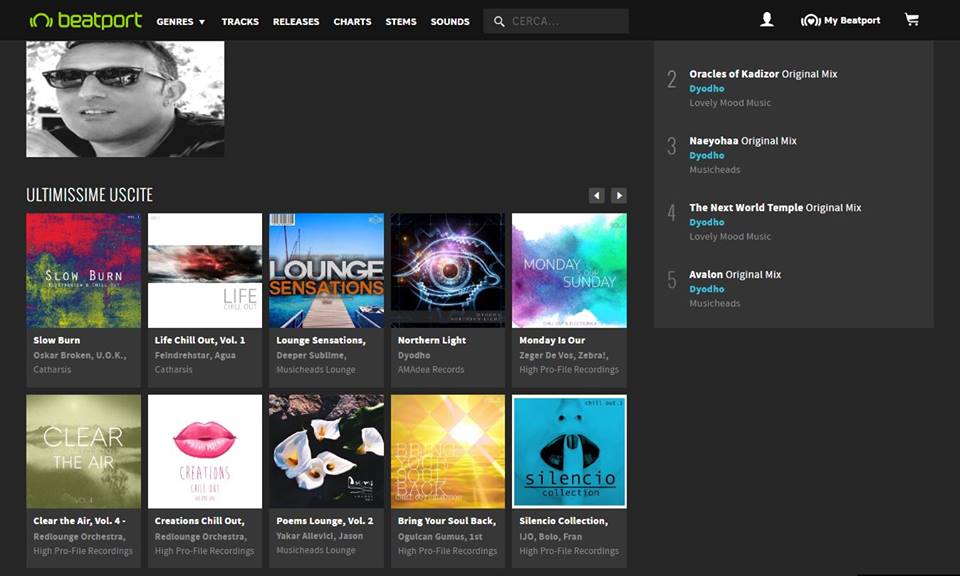Open the Clear the Air cover
This screenshot has height=576, width=960.
pyautogui.click(x=83, y=451)
